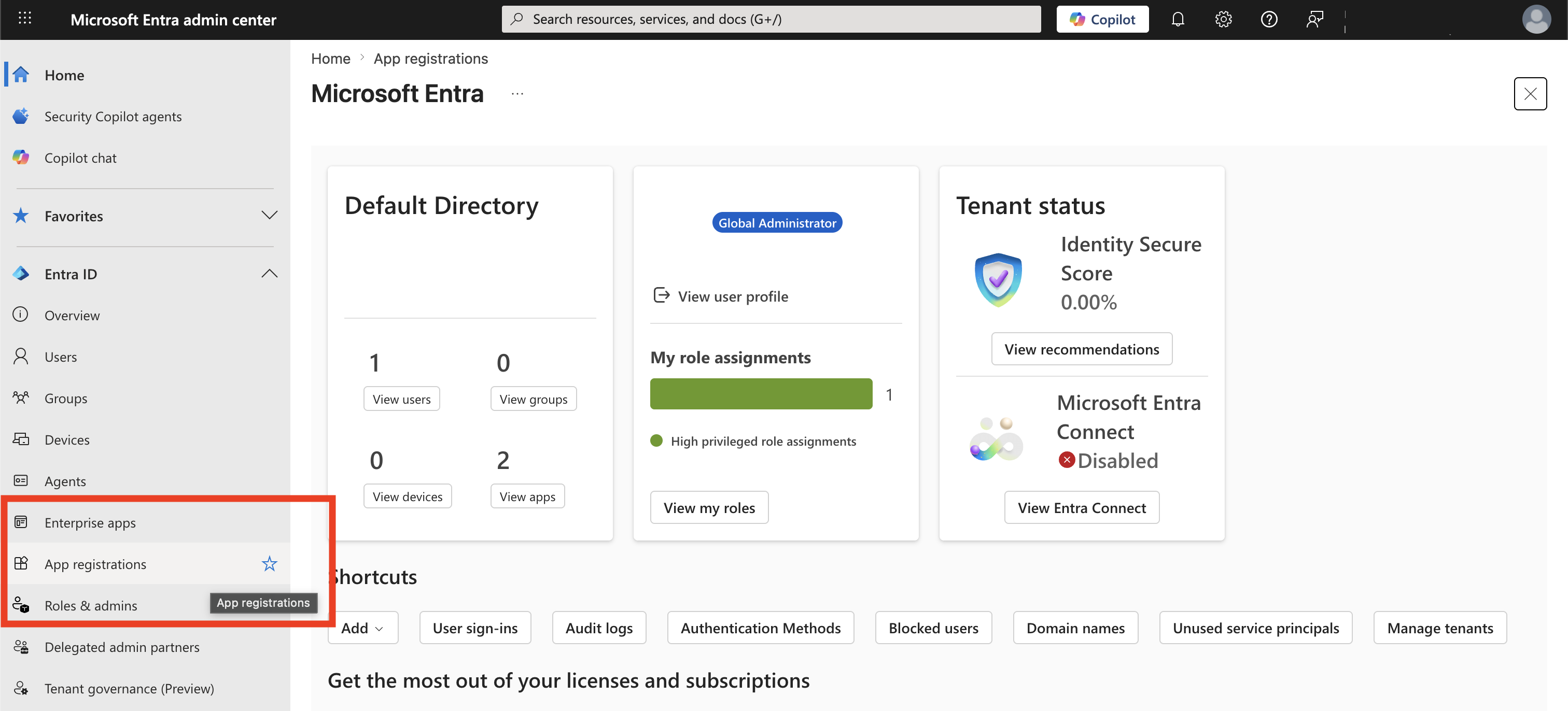
Task: Select Groups in the sidebar
Action: coord(146,398)
